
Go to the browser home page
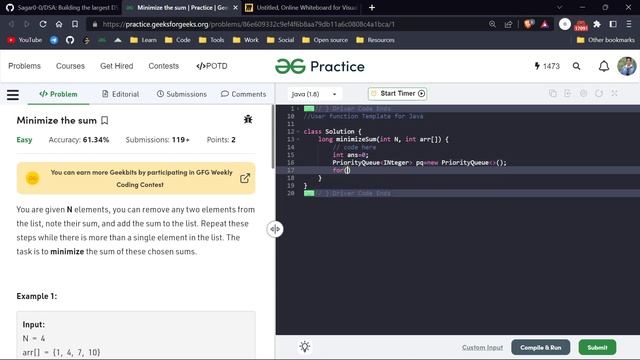59,24
